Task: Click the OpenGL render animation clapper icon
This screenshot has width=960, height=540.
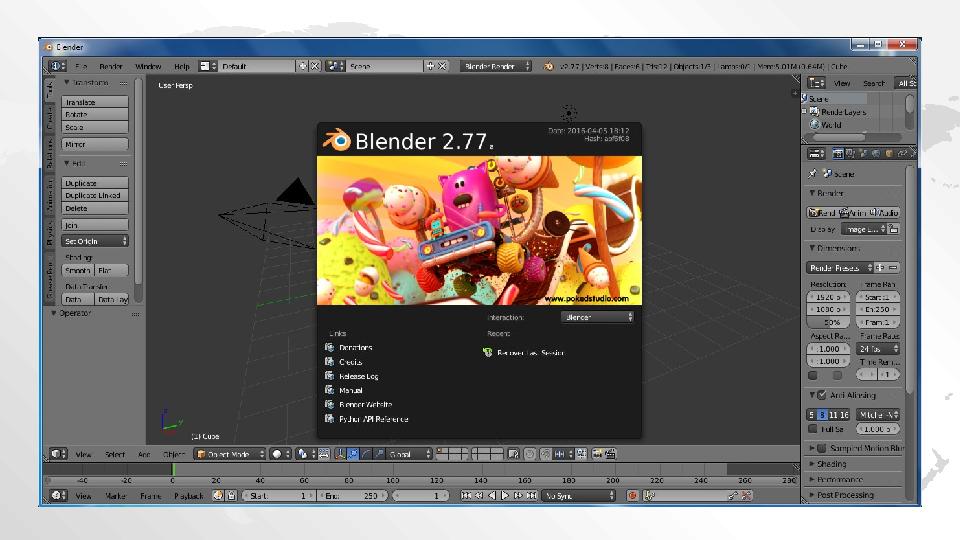Action: click(610, 454)
